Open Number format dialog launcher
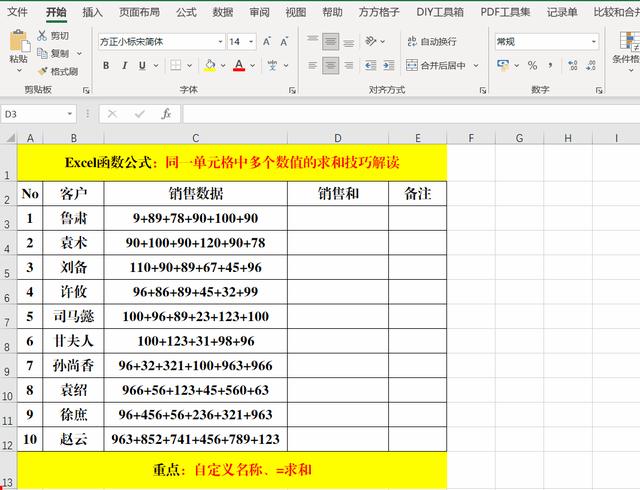This screenshot has width=640, height=490. pos(599,90)
